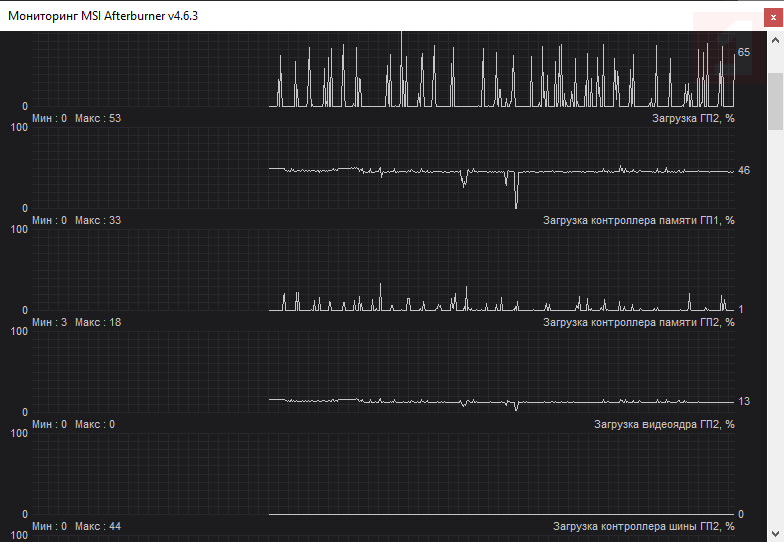
Task: Click the deepest dip in the ГП2 load graph
Action: tap(516, 206)
